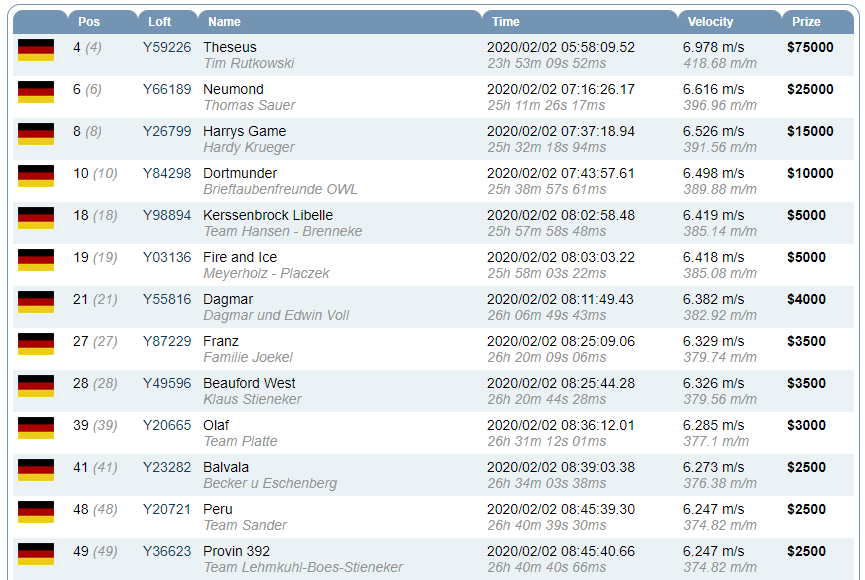Sort results by the Pos column header
Screen dimensions: 865x580
click(x=89, y=22)
